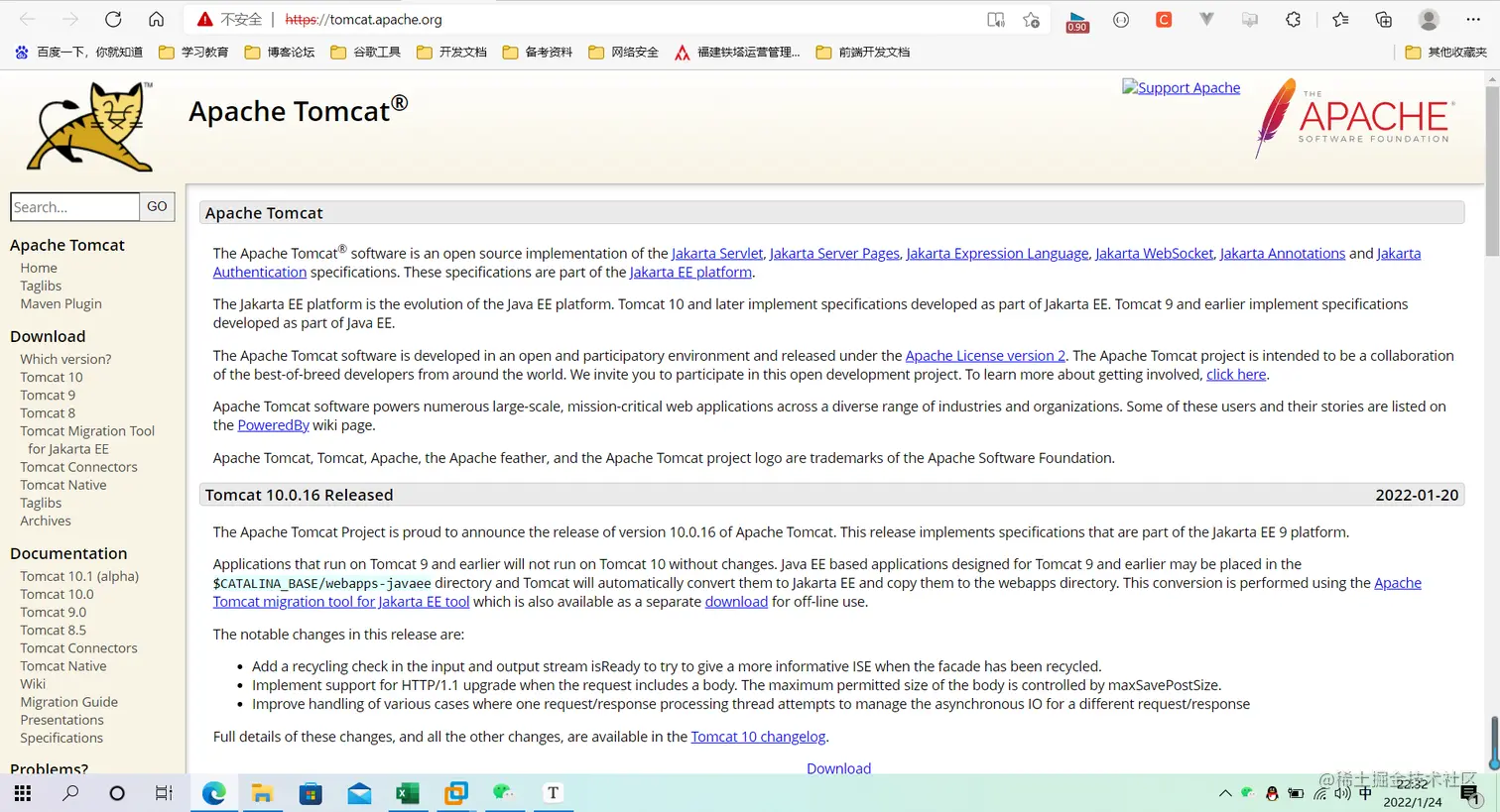Open the orange C extension icon
Viewport: 1500px width, 812px height.
click(x=1164, y=19)
